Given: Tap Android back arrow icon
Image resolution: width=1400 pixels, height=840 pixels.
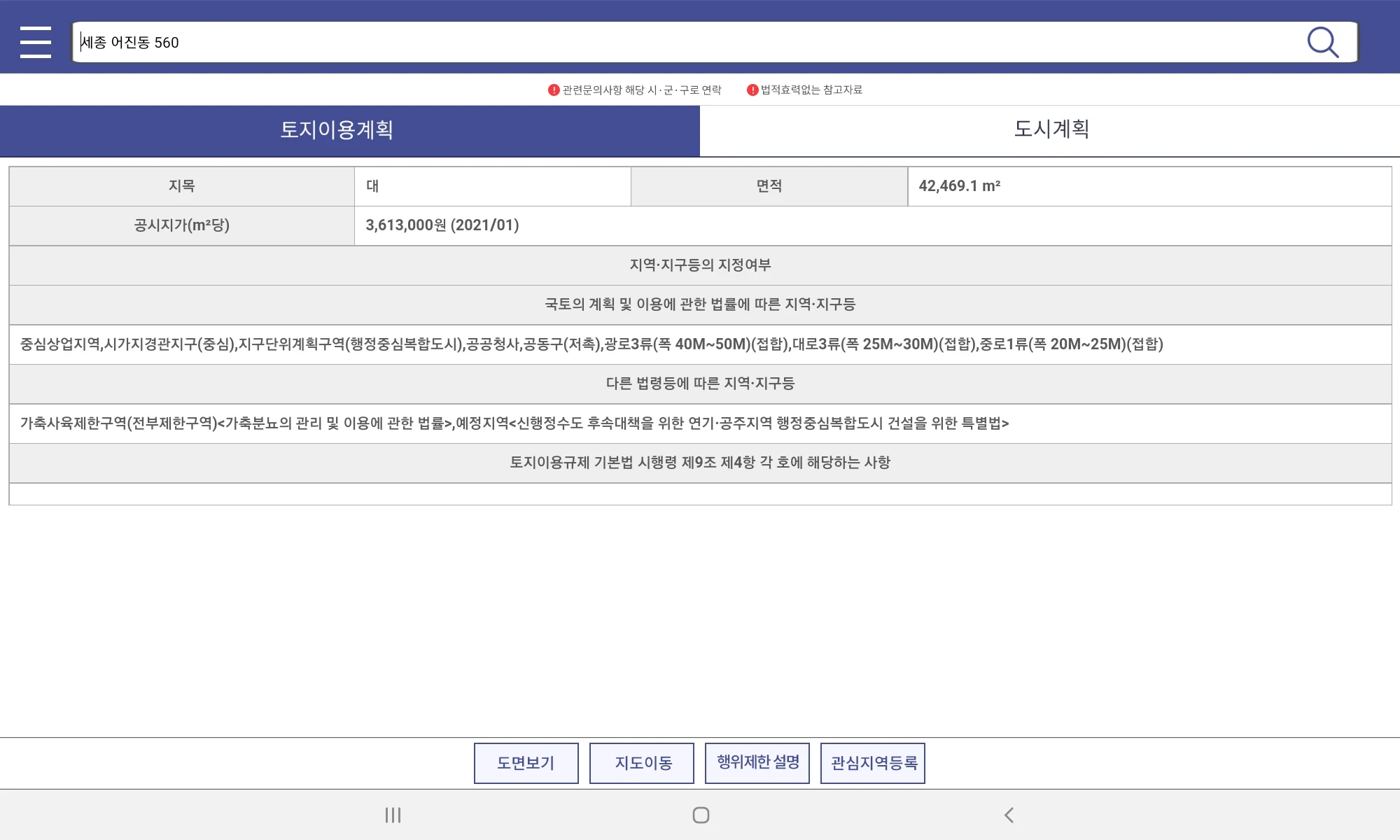Looking at the screenshot, I should (1009, 815).
